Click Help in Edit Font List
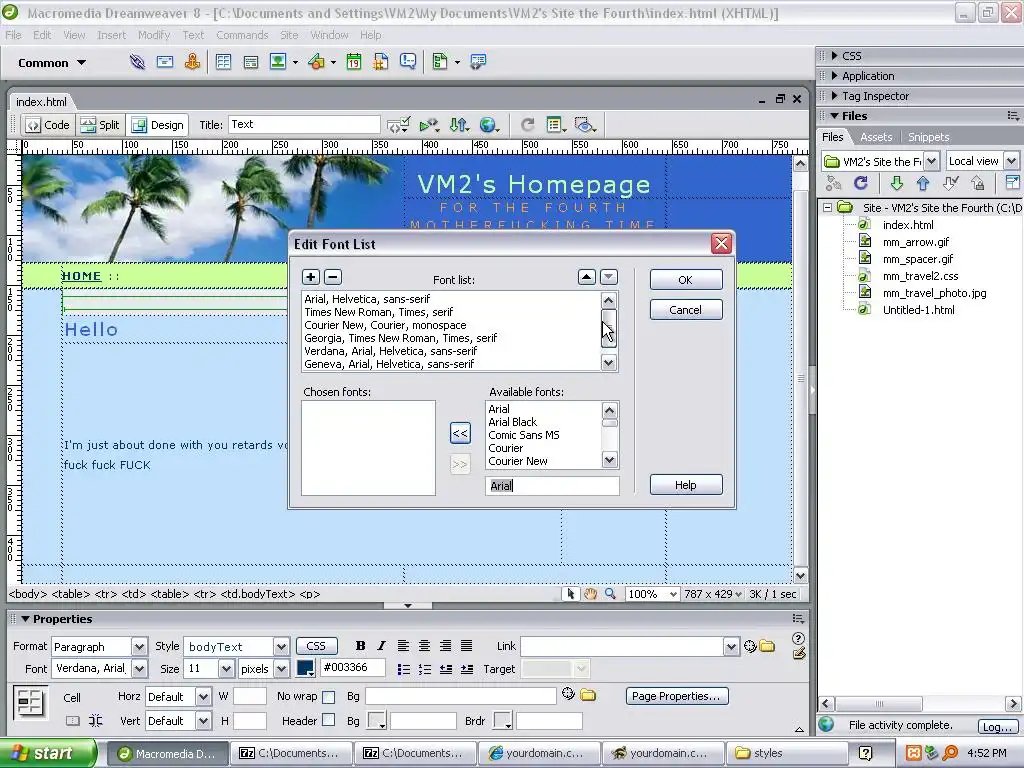The height and width of the screenshot is (768, 1024). click(x=686, y=485)
